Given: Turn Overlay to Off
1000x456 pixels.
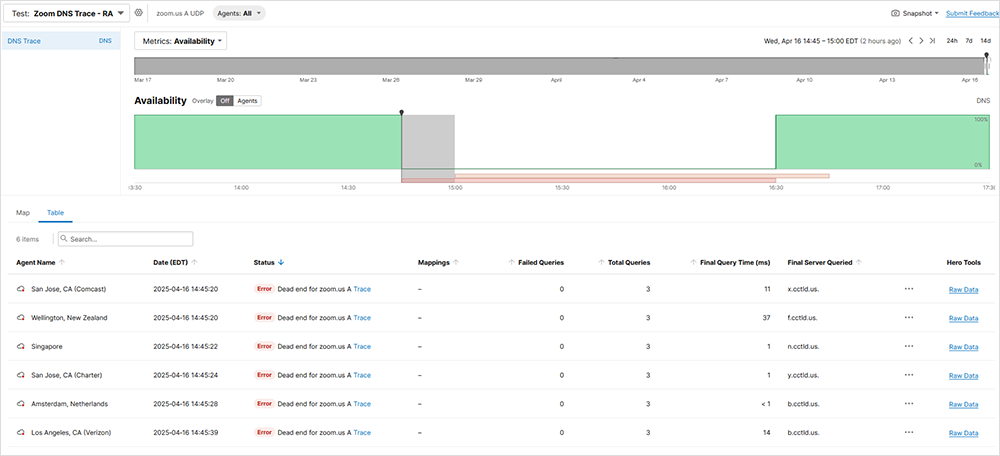Looking at the screenshot, I should pyautogui.click(x=225, y=101).
